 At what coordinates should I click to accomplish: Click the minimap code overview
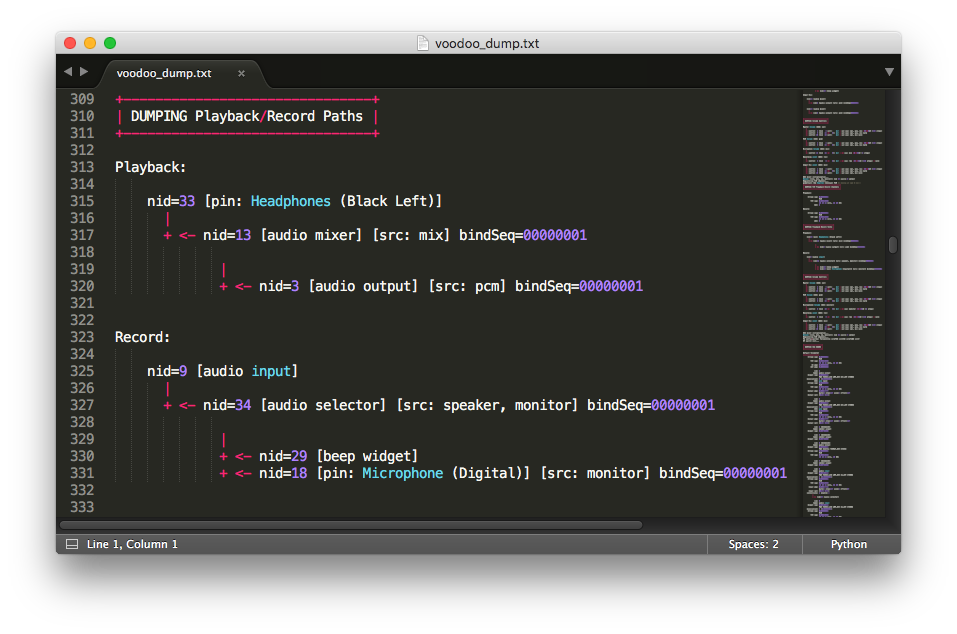click(843, 303)
